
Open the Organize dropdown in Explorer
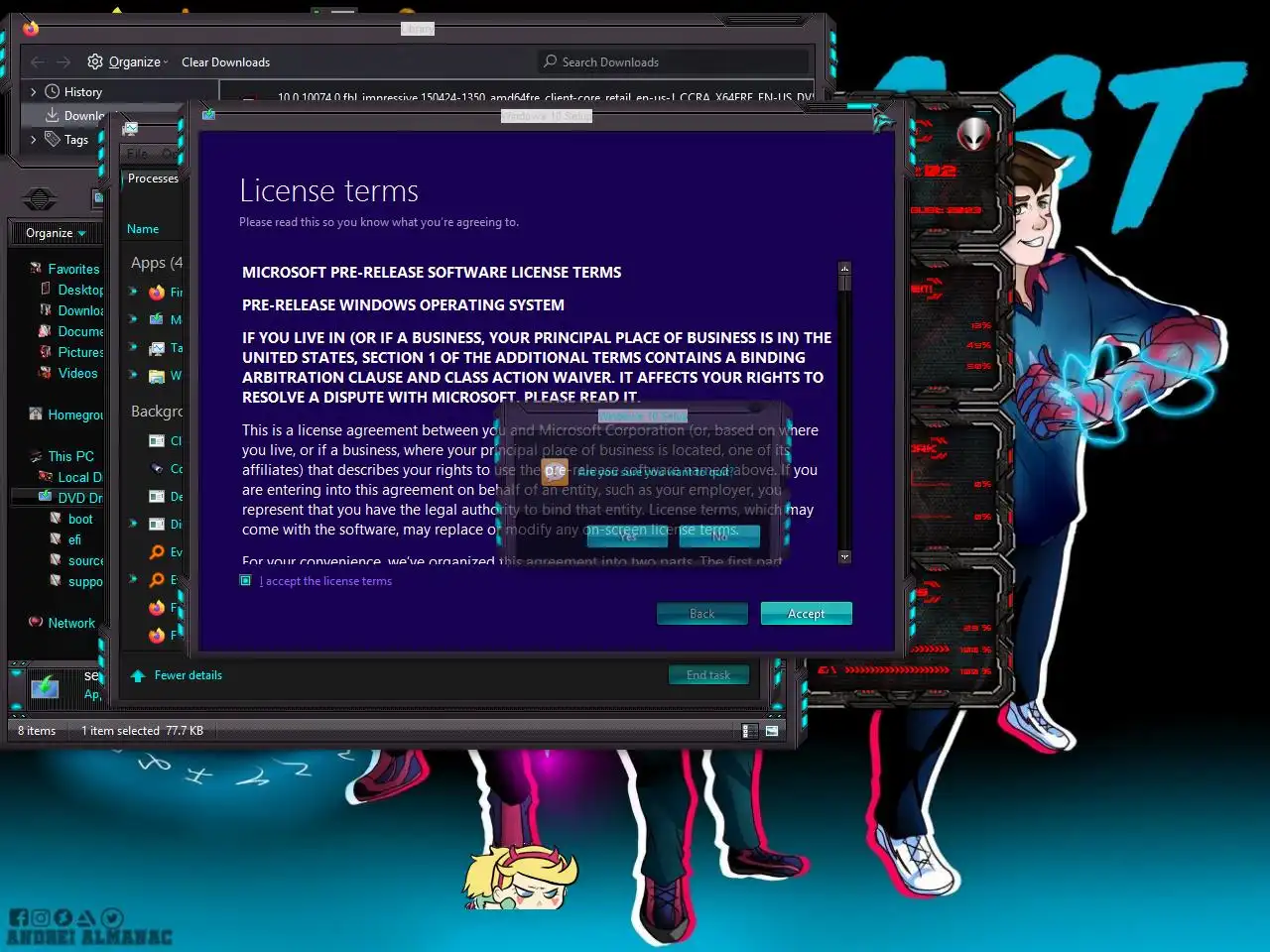pyautogui.click(x=56, y=233)
